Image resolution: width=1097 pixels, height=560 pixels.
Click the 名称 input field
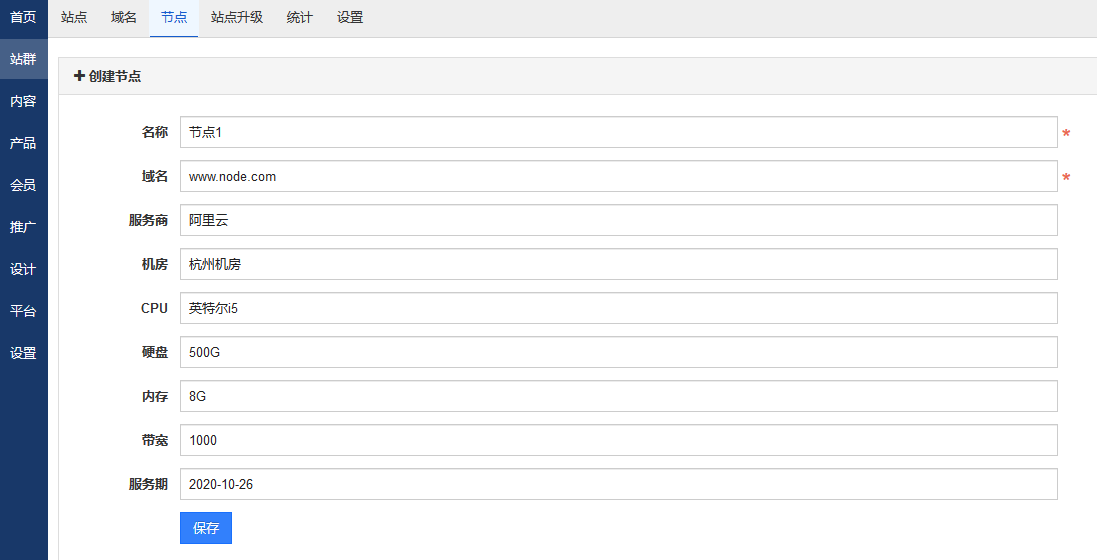[618, 132]
